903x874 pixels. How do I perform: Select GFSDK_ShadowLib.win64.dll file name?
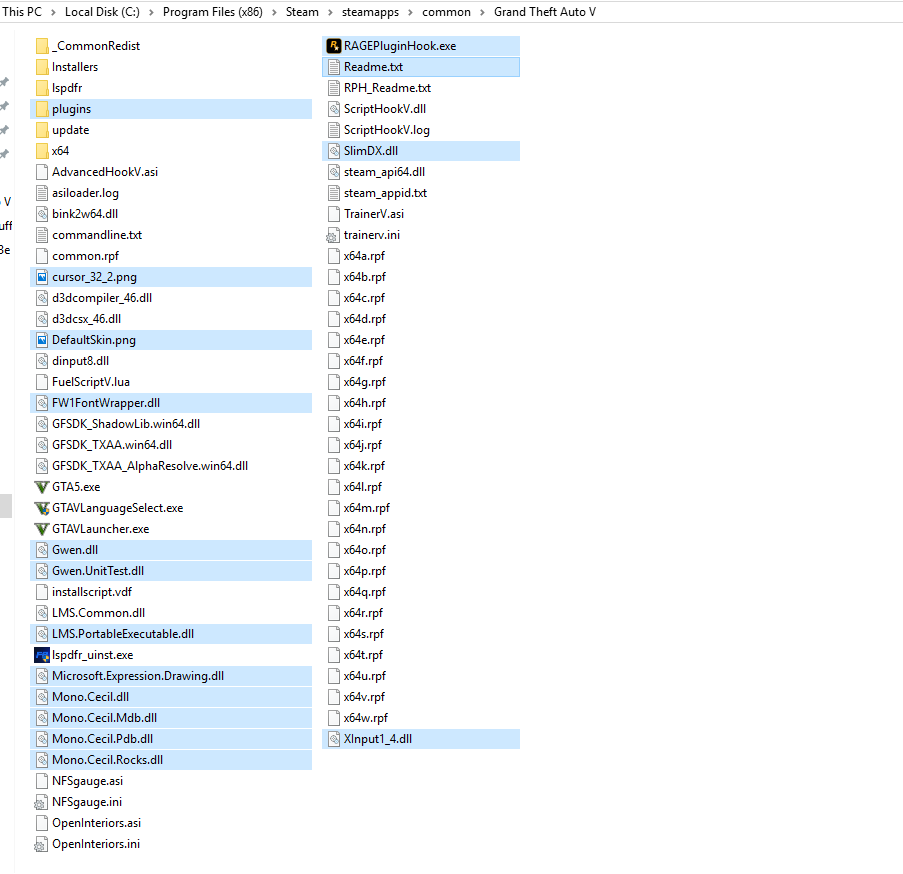[x=126, y=424]
